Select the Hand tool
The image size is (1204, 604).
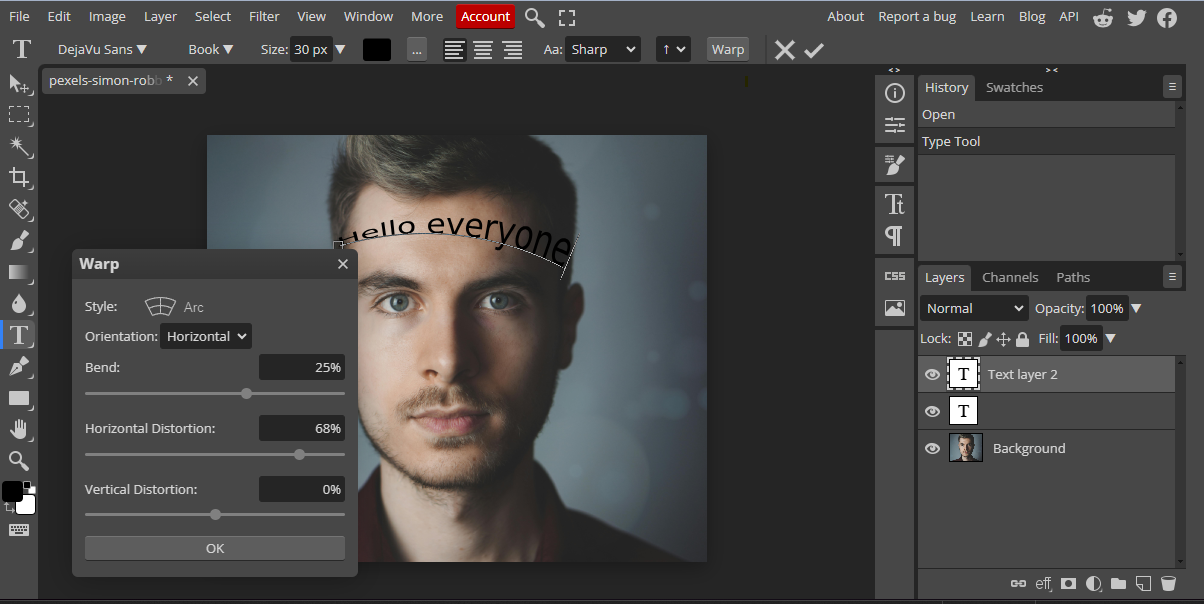tap(19, 429)
